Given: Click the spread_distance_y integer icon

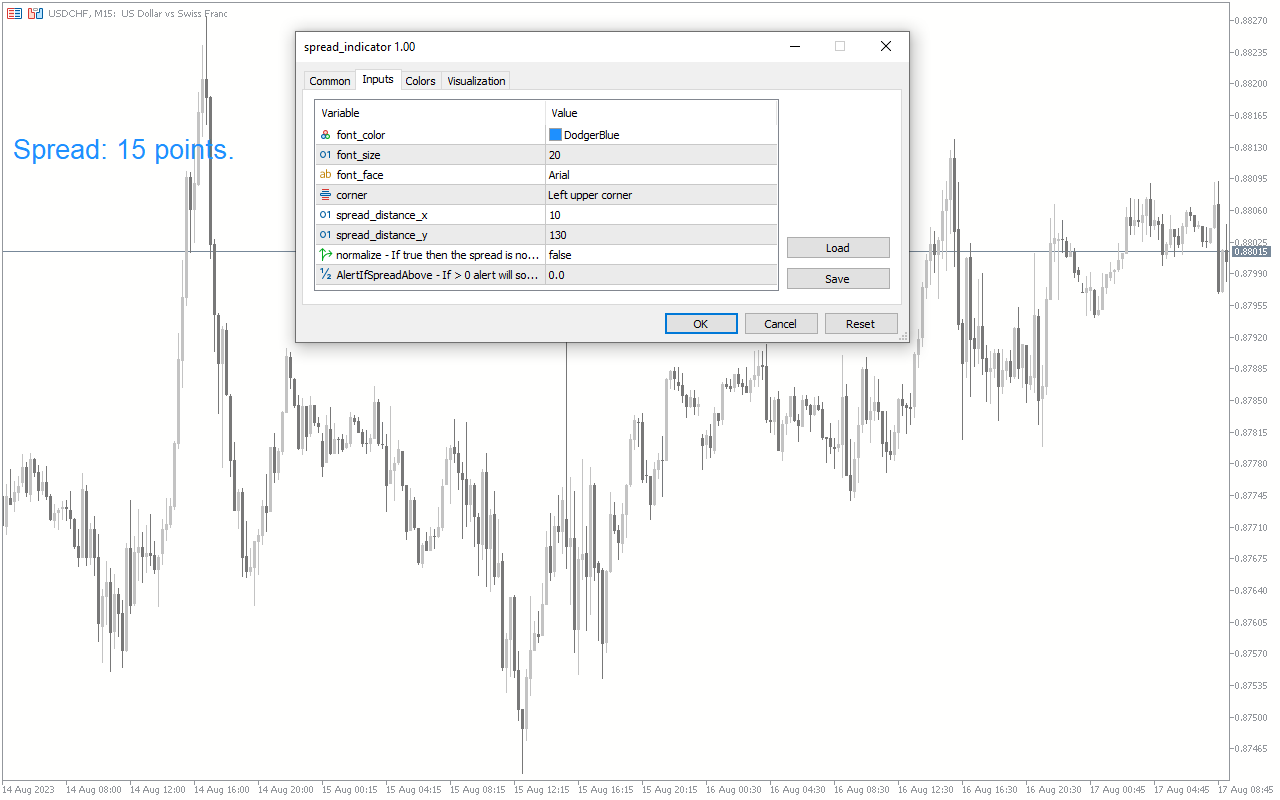Looking at the screenshot, I should (x=325, y=235).
